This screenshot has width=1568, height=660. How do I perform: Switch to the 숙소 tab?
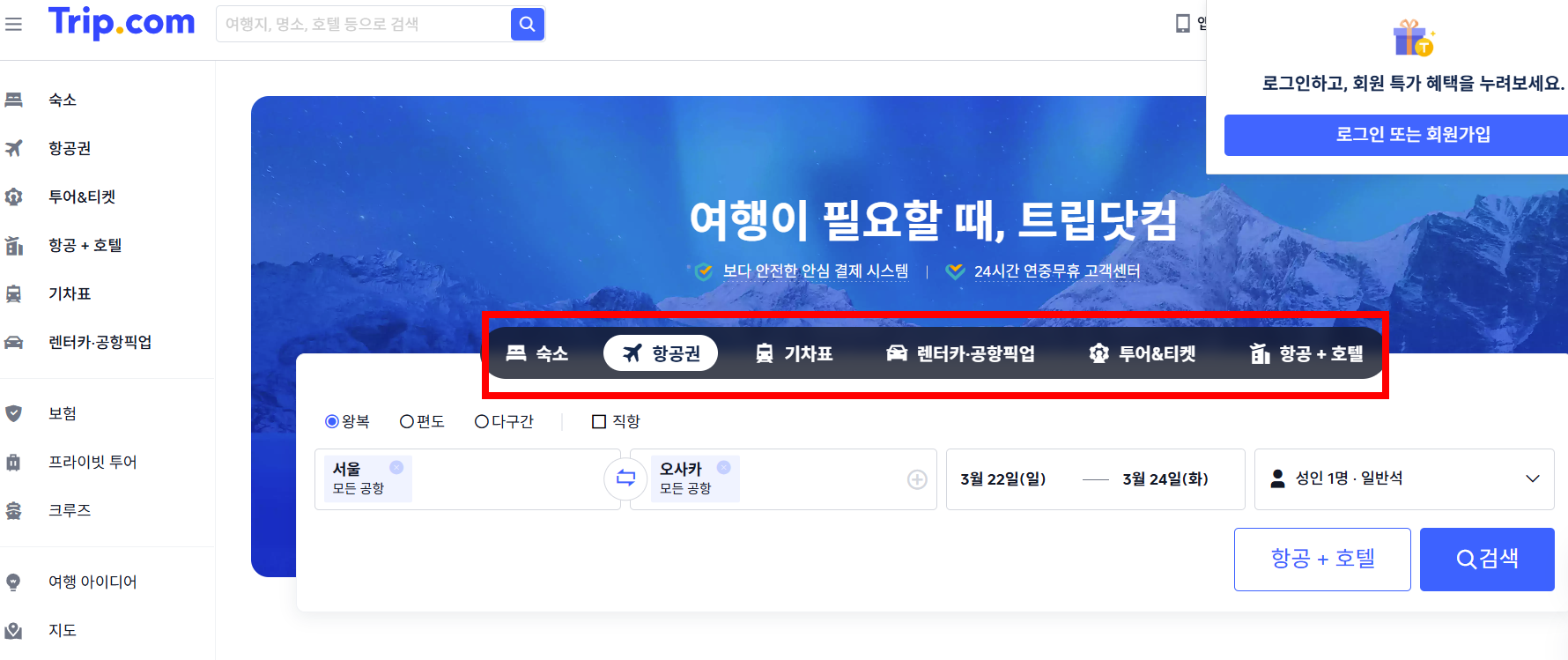coord(537,353)
